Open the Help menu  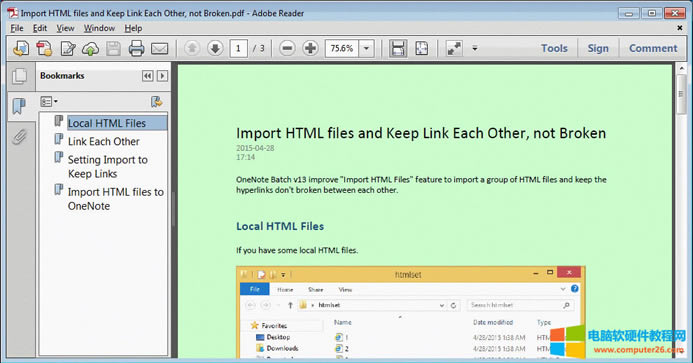(133, 28)
